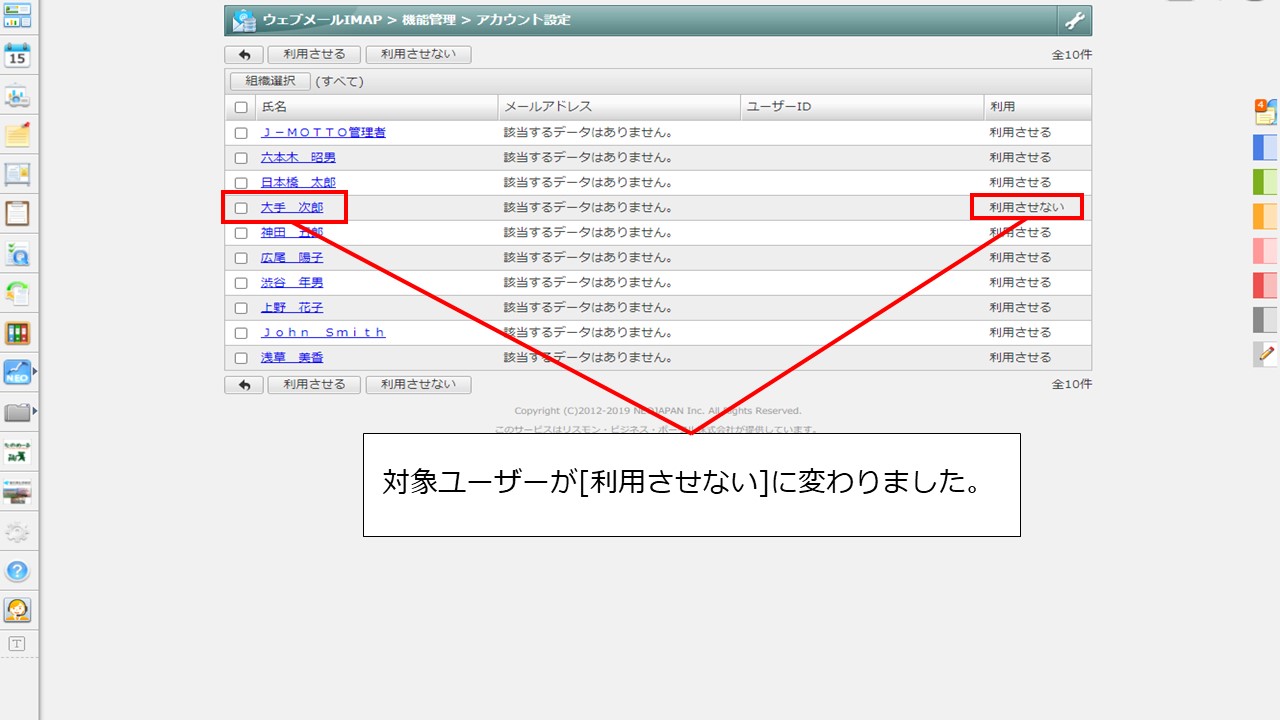Open the yellow memo note sidebar icon

pyautogui.click(x=18, y=135)
